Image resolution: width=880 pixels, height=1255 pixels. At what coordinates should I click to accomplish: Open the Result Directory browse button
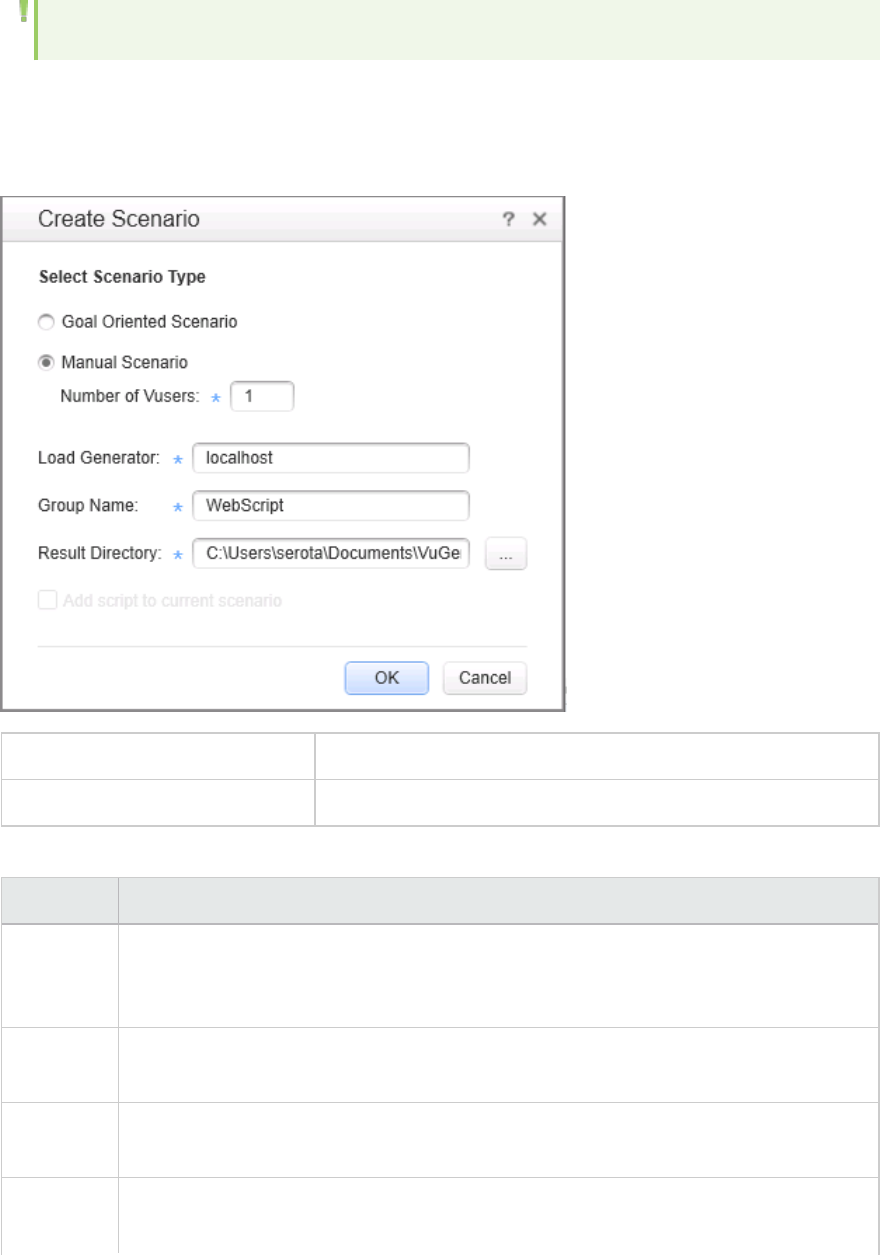506,554
